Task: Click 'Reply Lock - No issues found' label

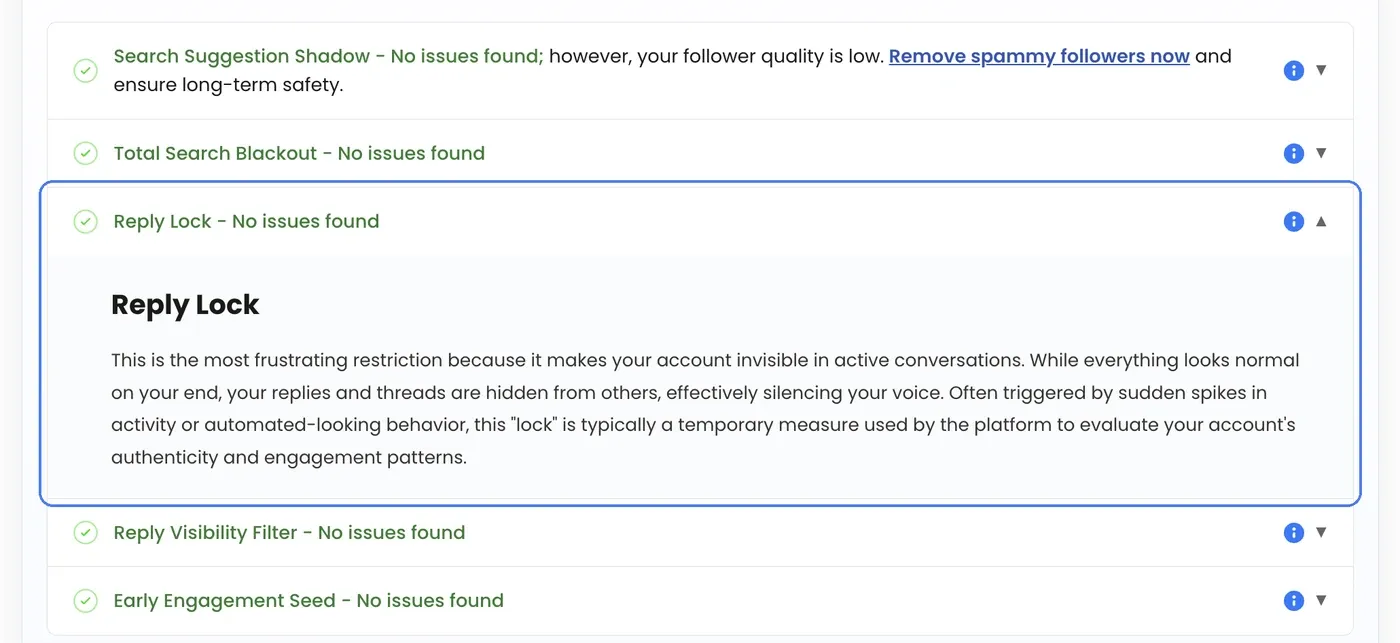Action: [x=247, y=221]
